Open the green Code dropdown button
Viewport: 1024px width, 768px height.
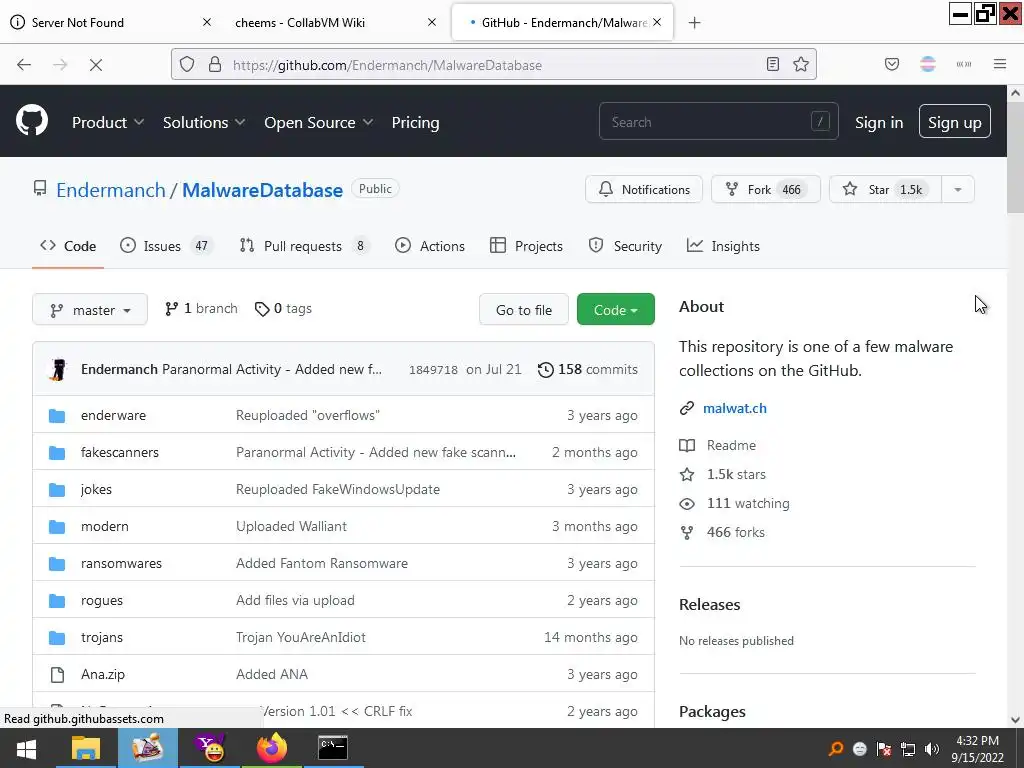pos(615,310)
